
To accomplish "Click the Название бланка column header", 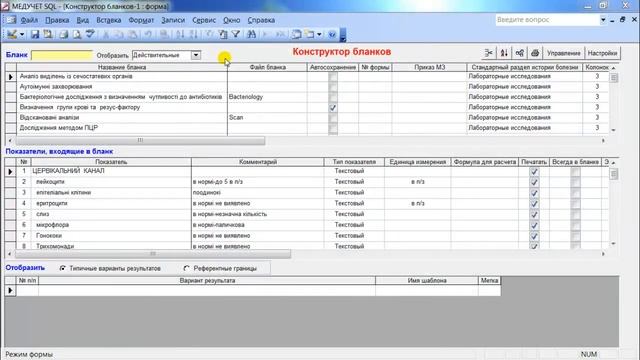I will point(122,67).
